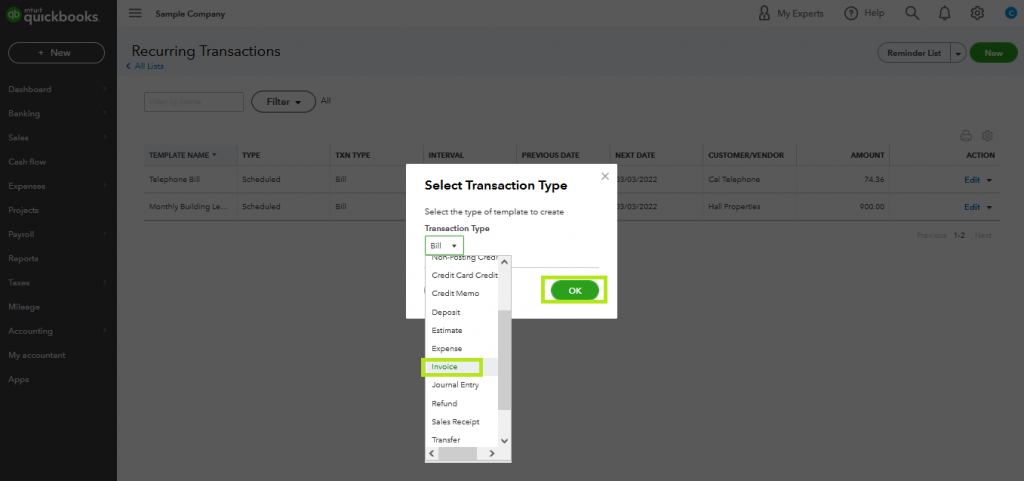Open the Transaction Type Bill dropdown
This screenshot has width=1024, height=481.
point(444,246)
